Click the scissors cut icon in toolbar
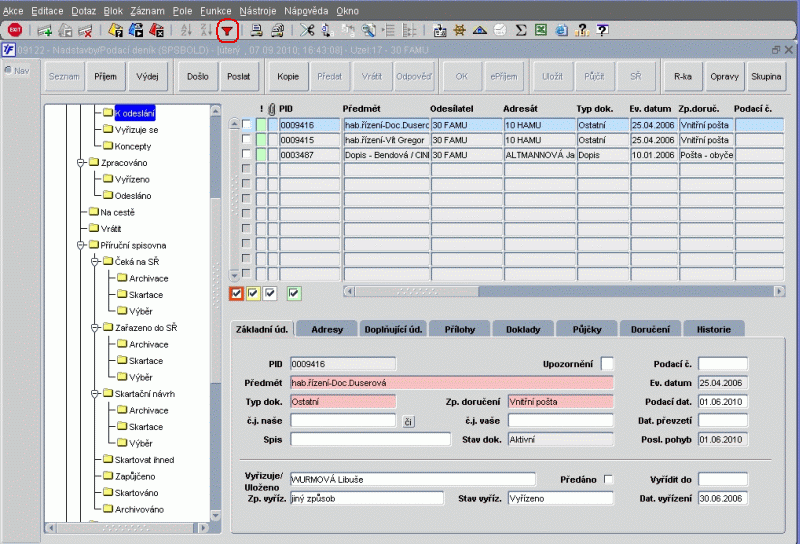The height and width of the screenshot is (544, 800). (x=306, y=31)
